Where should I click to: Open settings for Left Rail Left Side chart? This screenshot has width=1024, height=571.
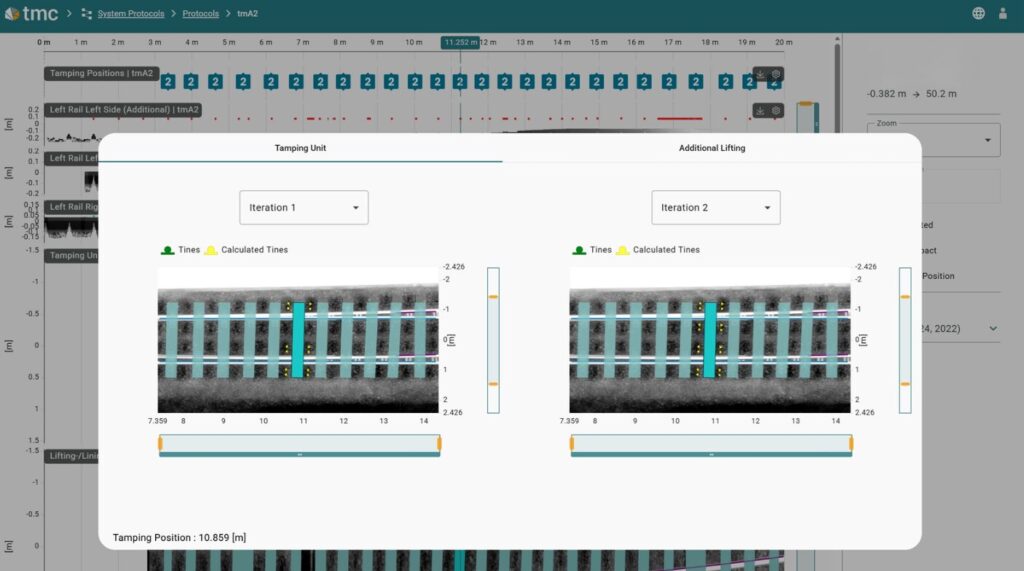tap(776, 110)
